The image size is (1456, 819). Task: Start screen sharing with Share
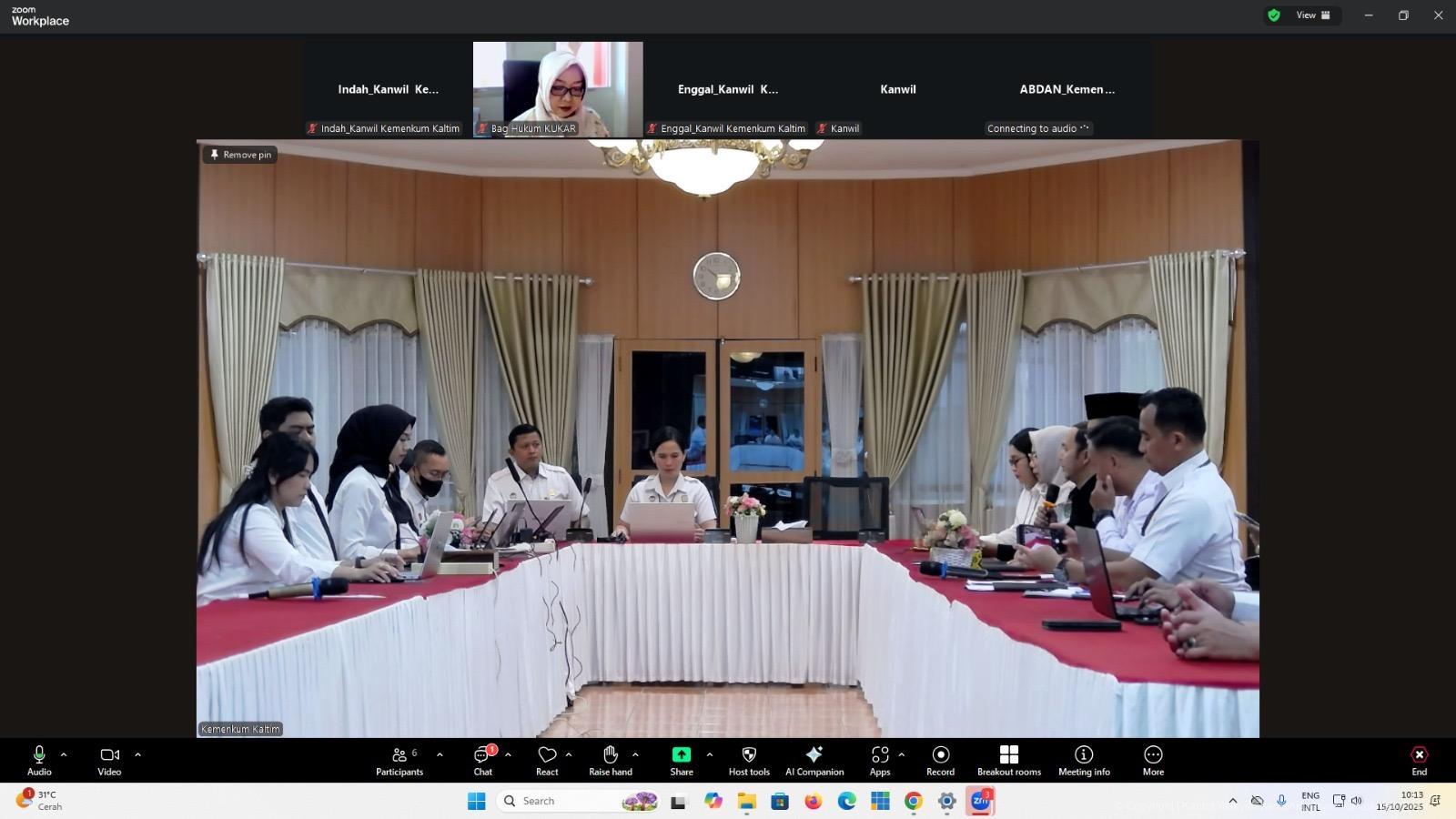681,761
